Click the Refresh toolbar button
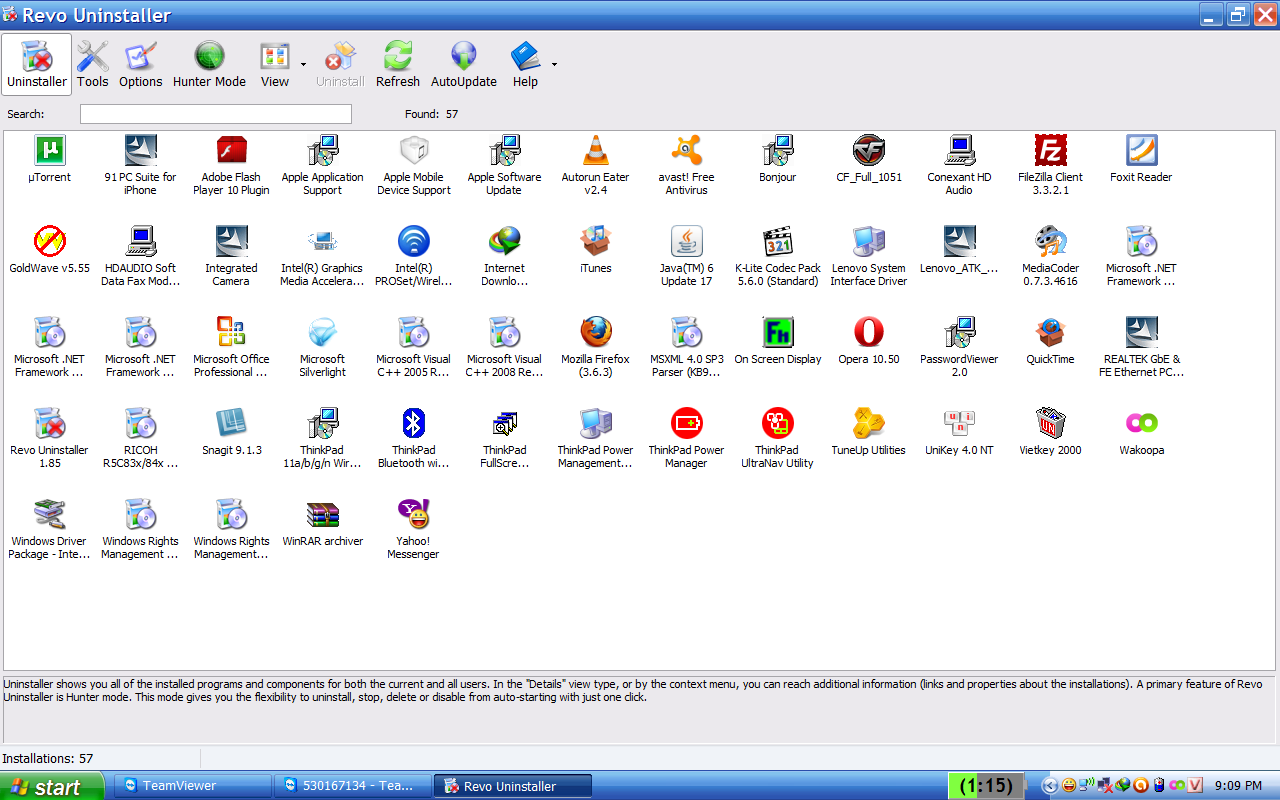1280x800 pixels. point(398,64)
